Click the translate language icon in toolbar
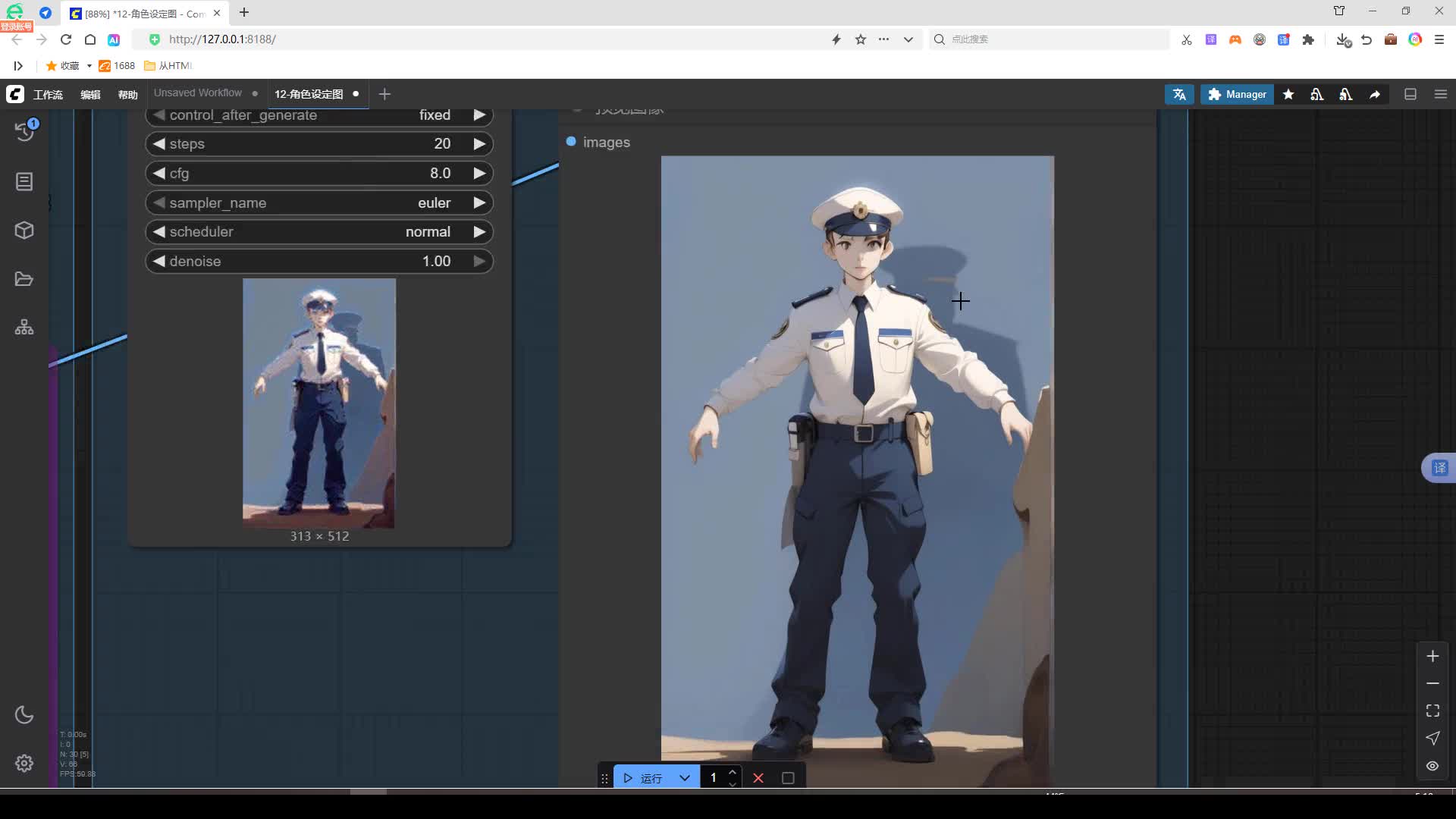 coord(1179,94)
